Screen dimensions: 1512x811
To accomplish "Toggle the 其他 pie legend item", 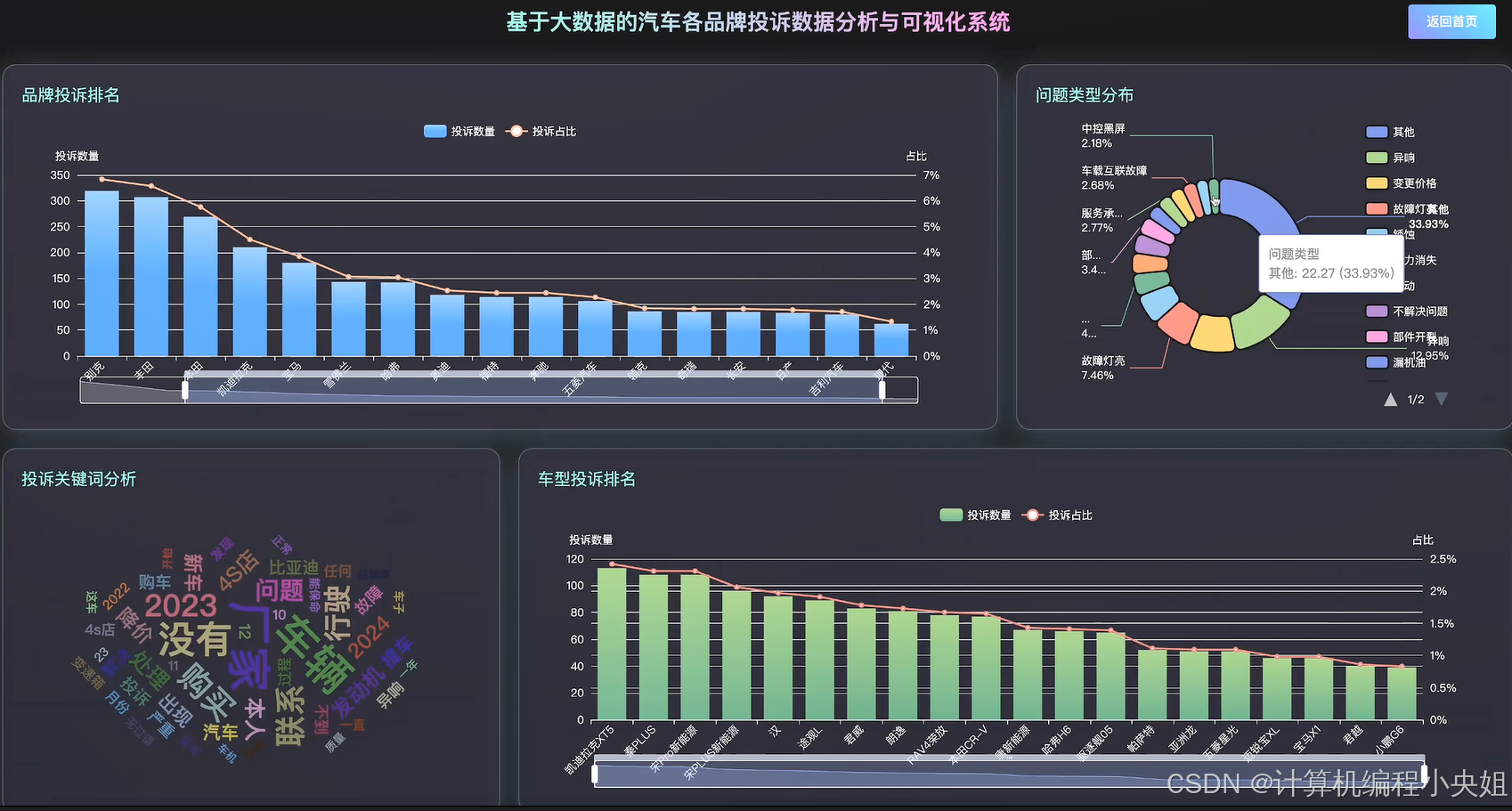I will 1390,132.
